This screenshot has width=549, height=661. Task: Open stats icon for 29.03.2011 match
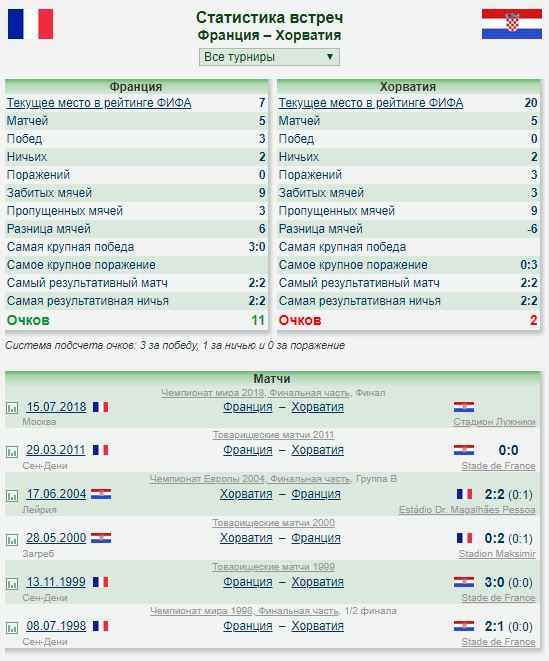click(12, 452)
